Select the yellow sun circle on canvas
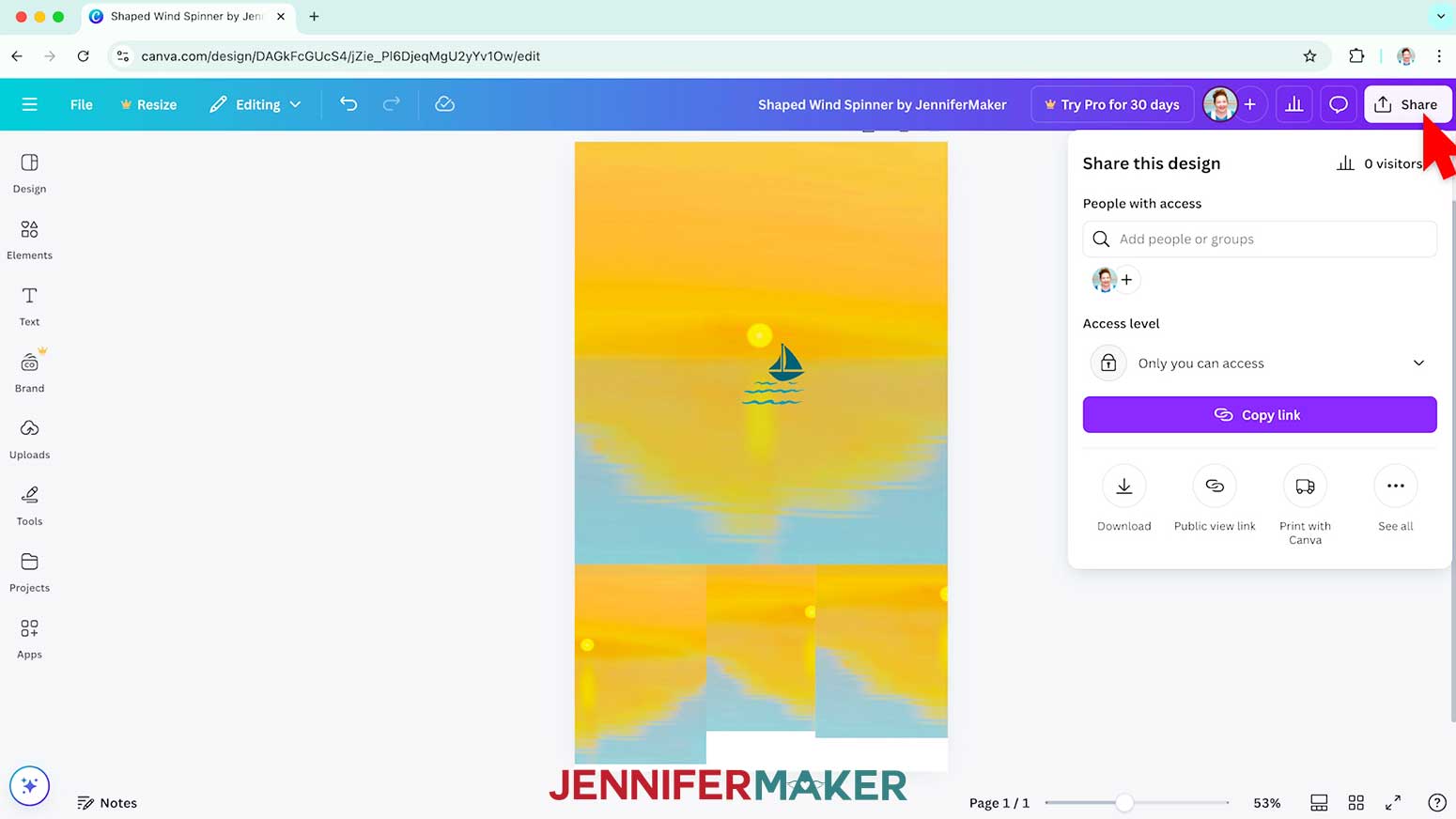 (x=759, y=335)
